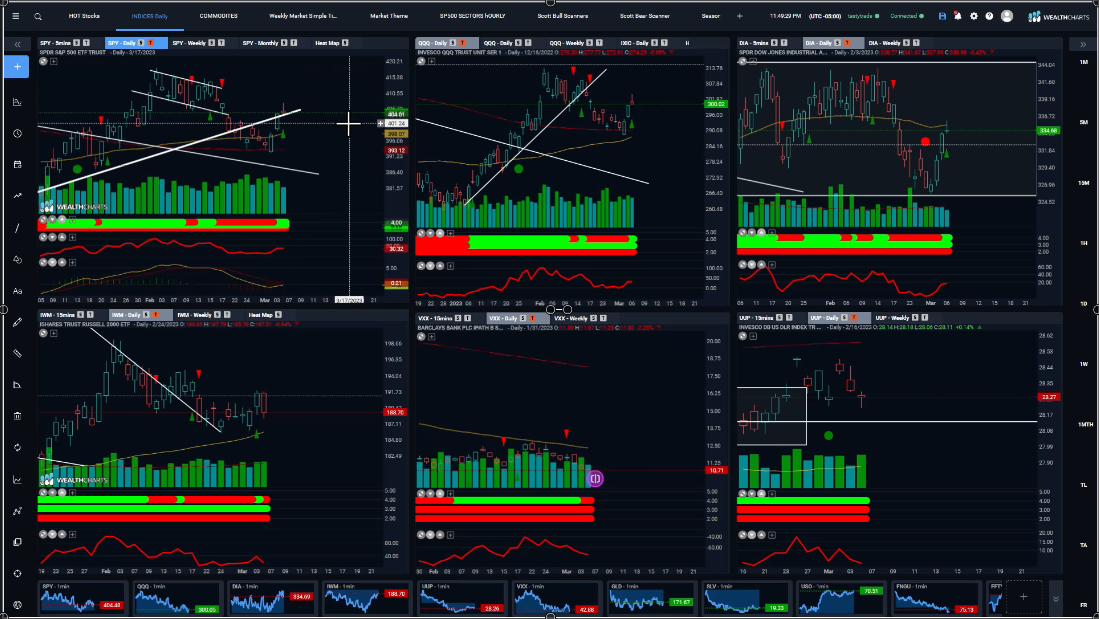The width and height of the screenshot is (1099, 619).
Task: Open the COMMODITIES workspace tab
Action: click(x=219, y=16)
